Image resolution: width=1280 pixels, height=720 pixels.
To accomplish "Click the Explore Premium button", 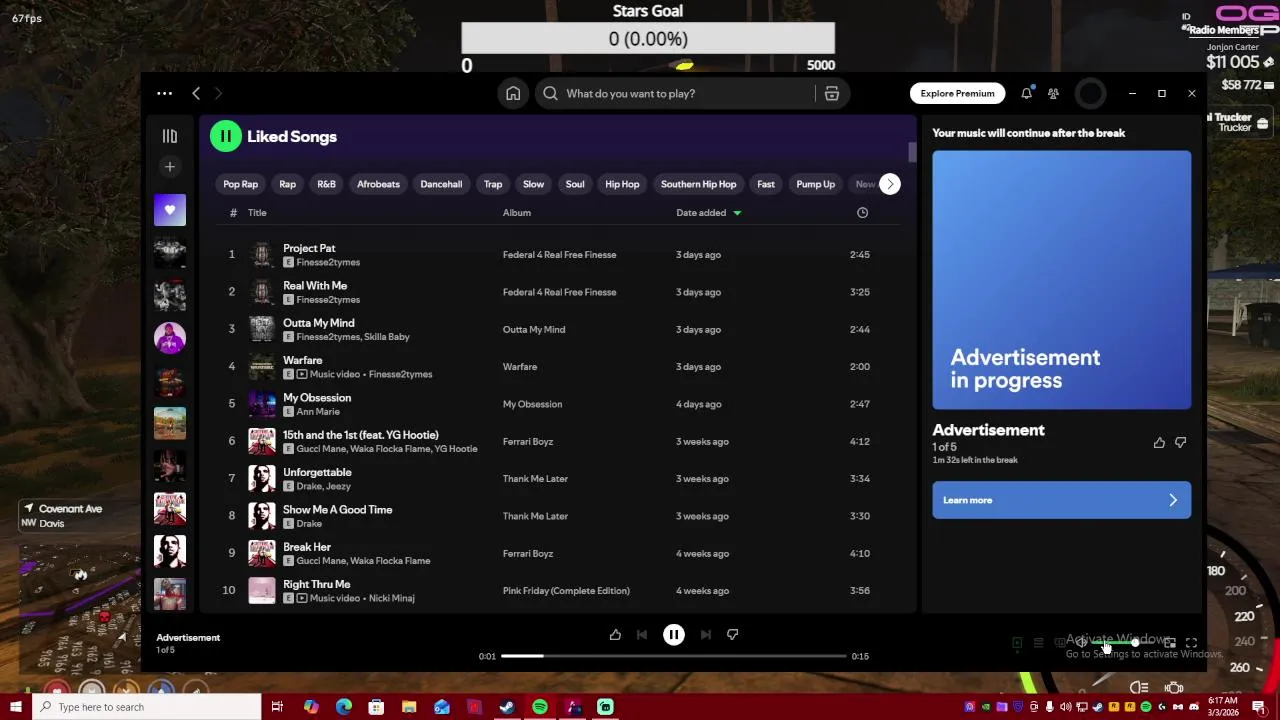I will click(x=957, y=93).
